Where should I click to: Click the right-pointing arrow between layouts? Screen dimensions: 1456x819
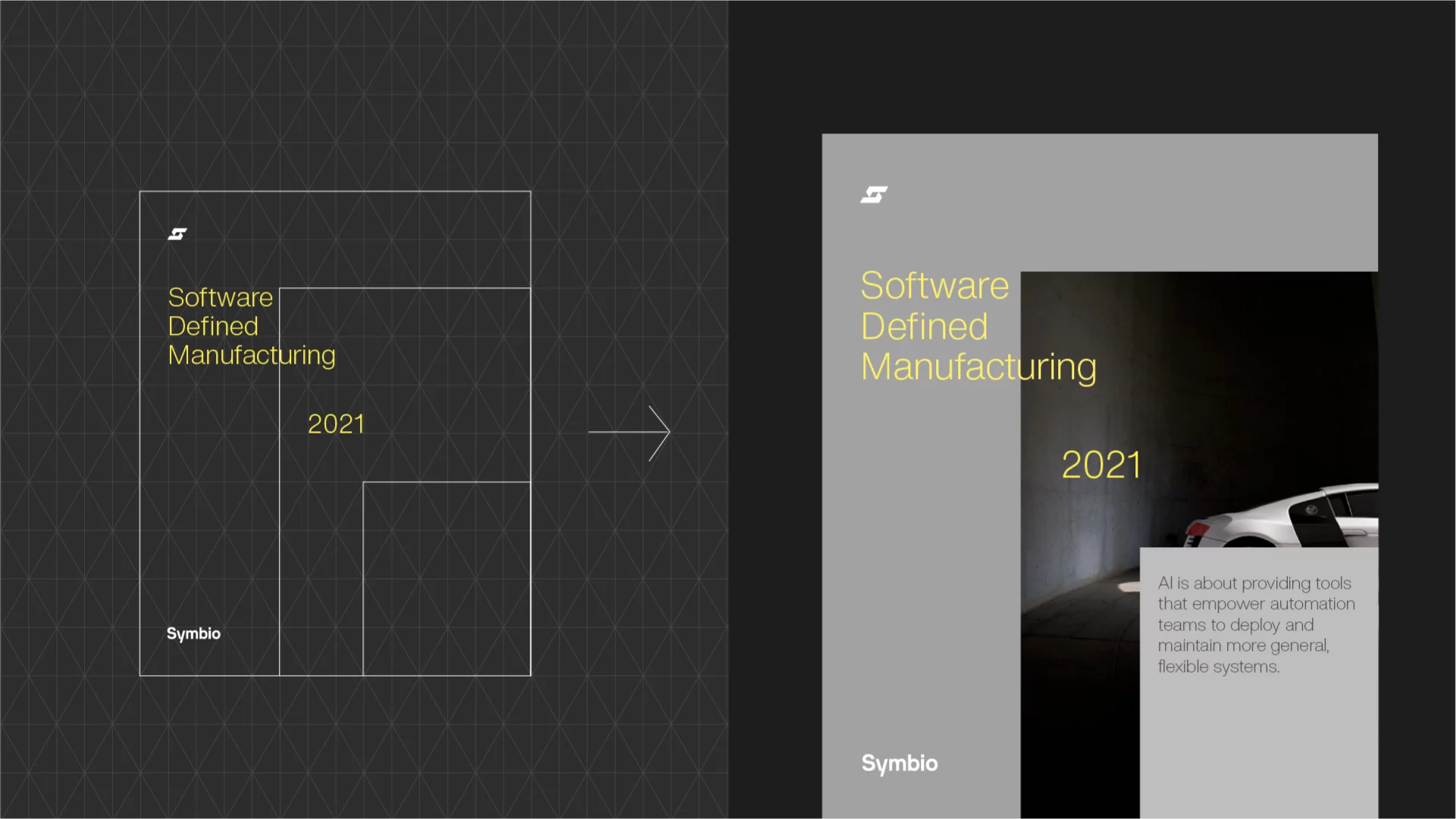tap(629, 433)
